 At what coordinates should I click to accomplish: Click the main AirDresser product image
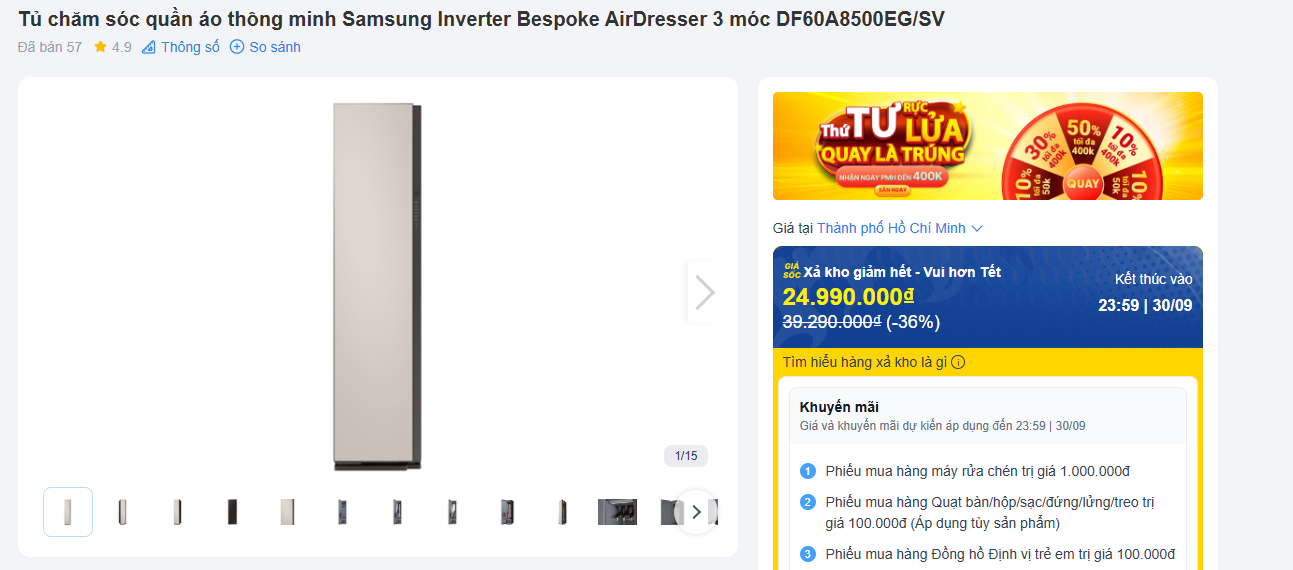[378, 286]
